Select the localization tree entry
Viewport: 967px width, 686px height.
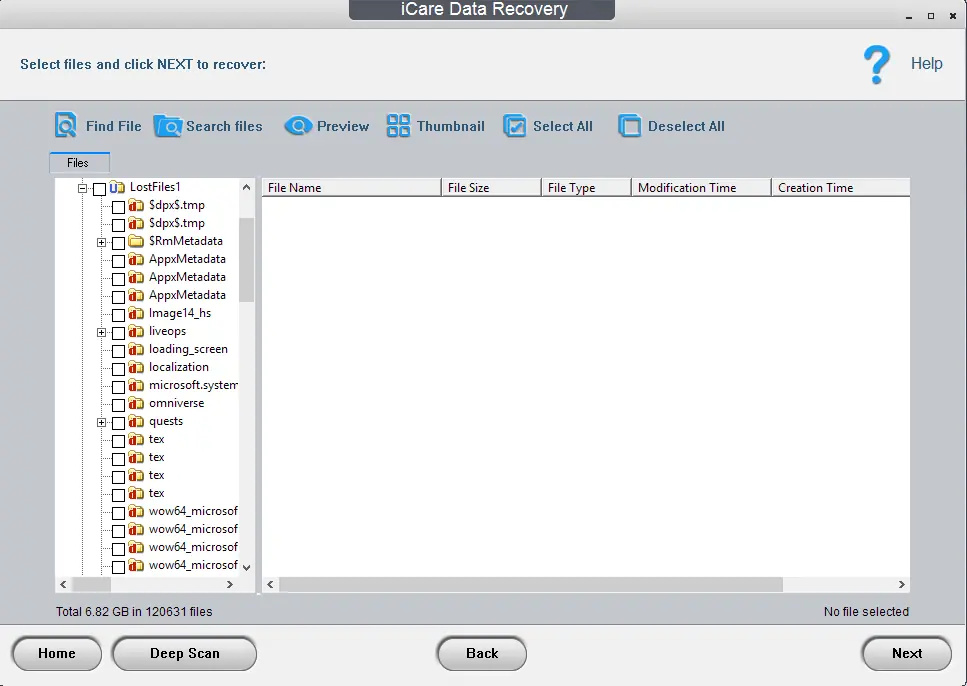click(179, 367)
